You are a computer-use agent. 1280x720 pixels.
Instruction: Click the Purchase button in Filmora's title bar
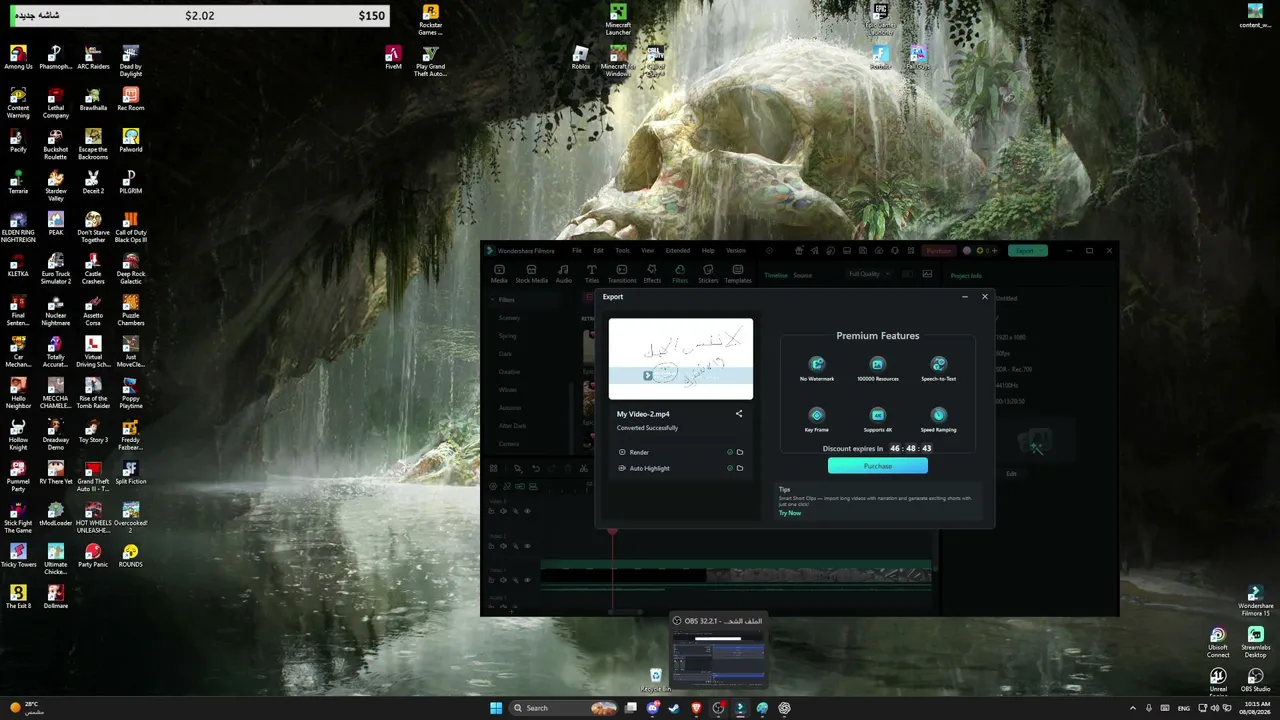click(x=938, y=251)
